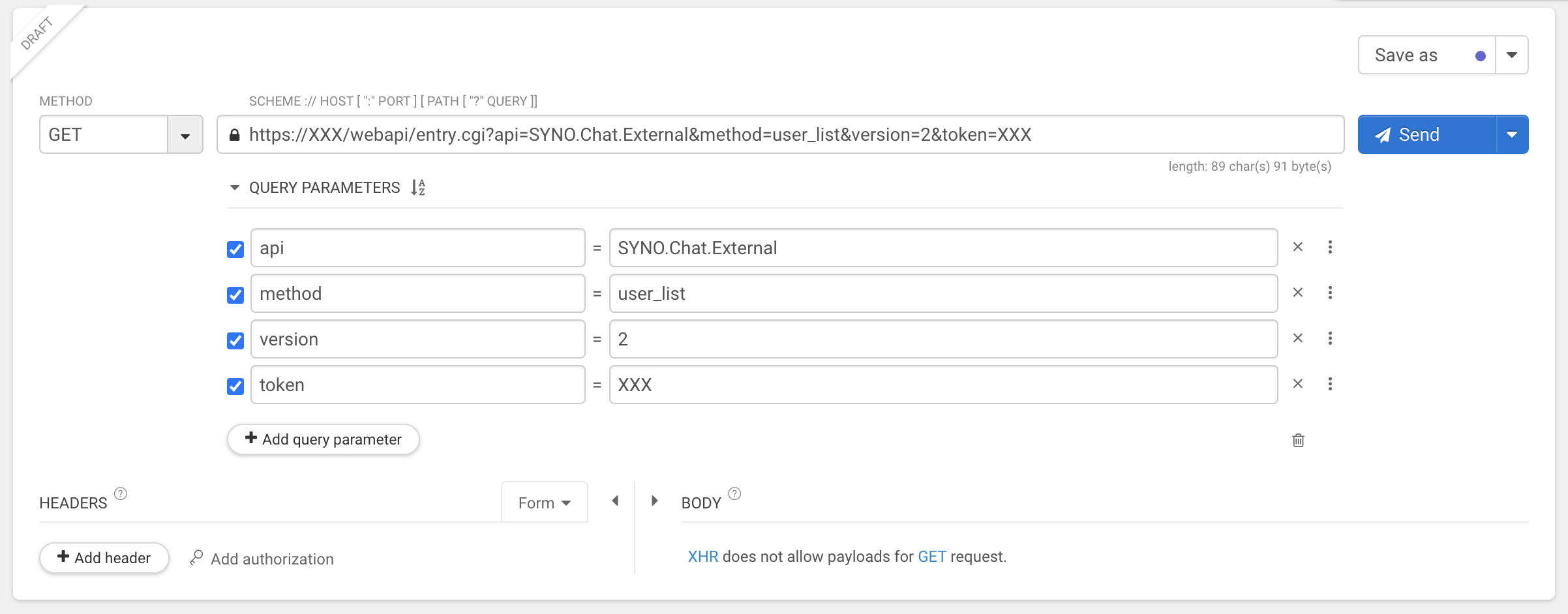Click into the request URL field

pyautogui.click(x=780, y=134)
